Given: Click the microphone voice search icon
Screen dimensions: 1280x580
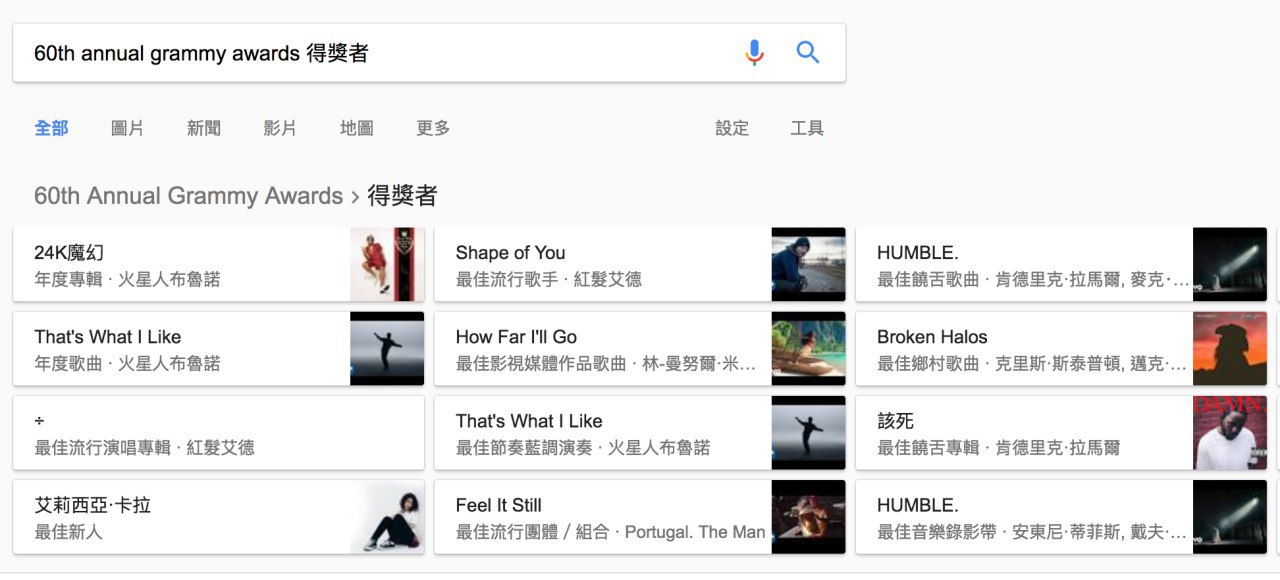Looking at the screenshot, I should point(754,52).
